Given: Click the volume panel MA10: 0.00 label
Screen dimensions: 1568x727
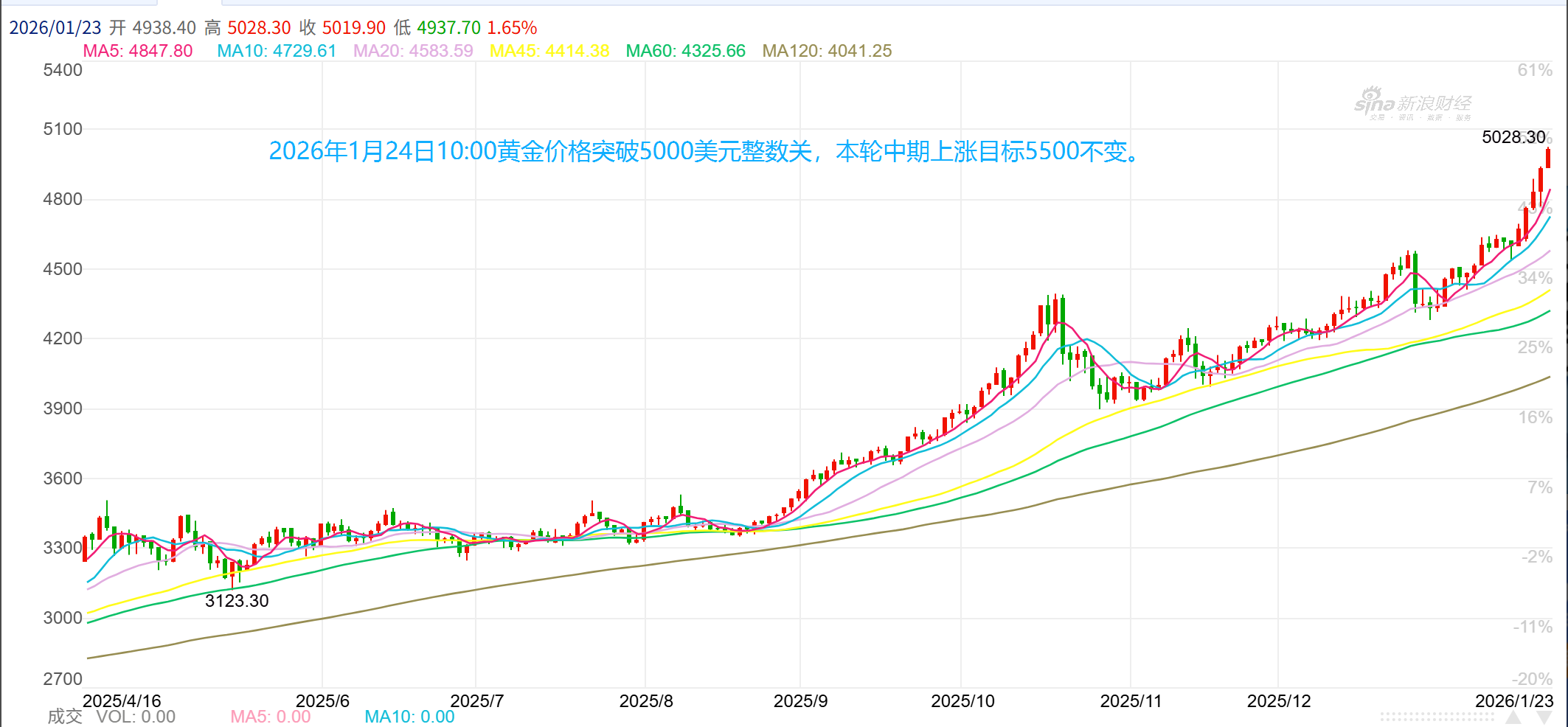Looking at the screenshot, I should [x=409, y=717].
